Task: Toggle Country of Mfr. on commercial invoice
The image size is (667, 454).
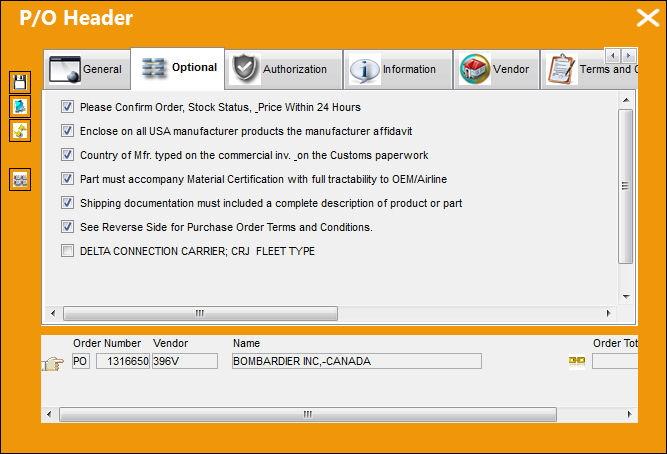Action: (67, 154)
